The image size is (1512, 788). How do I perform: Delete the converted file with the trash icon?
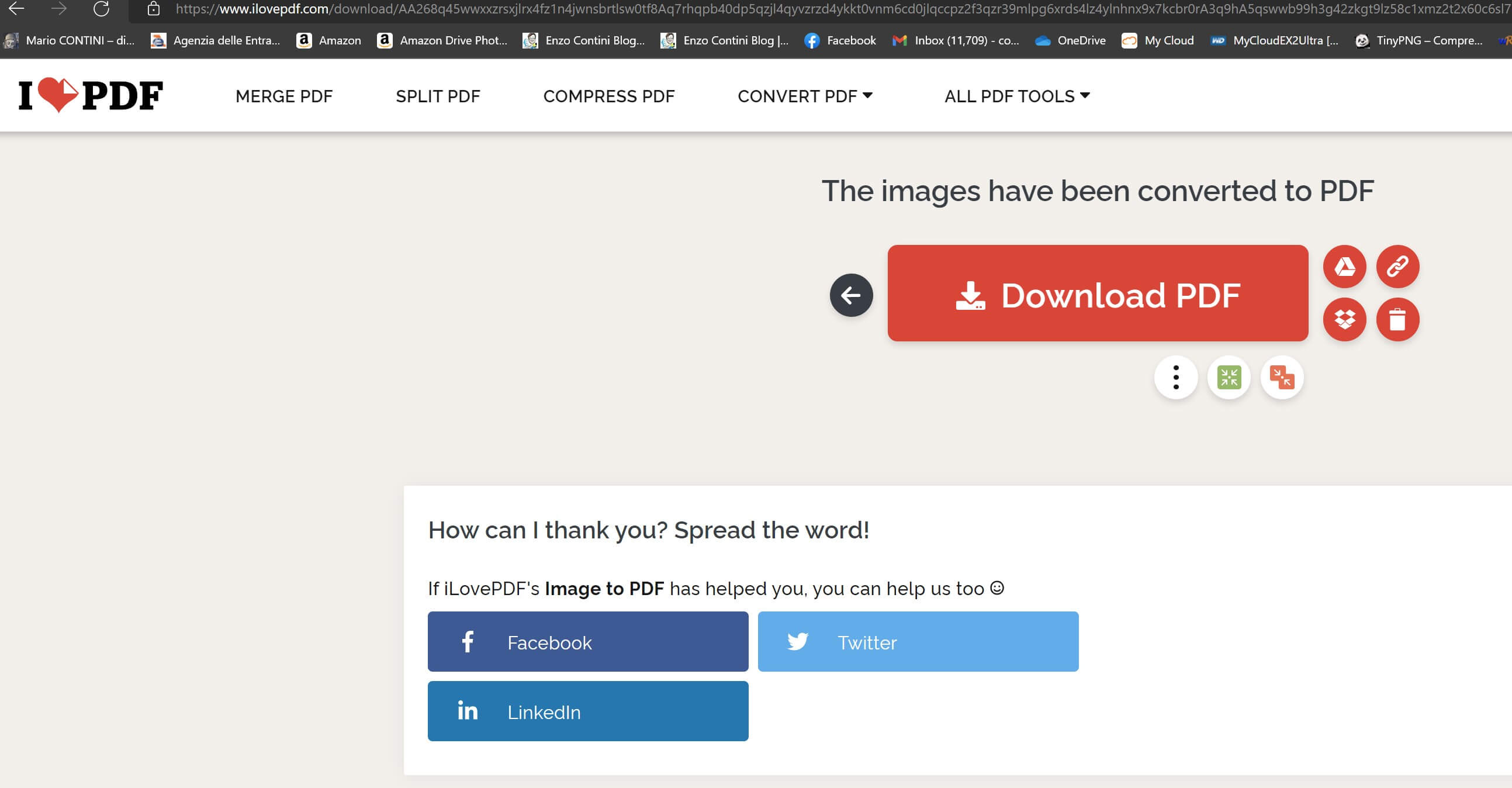tap(1397, 319)
